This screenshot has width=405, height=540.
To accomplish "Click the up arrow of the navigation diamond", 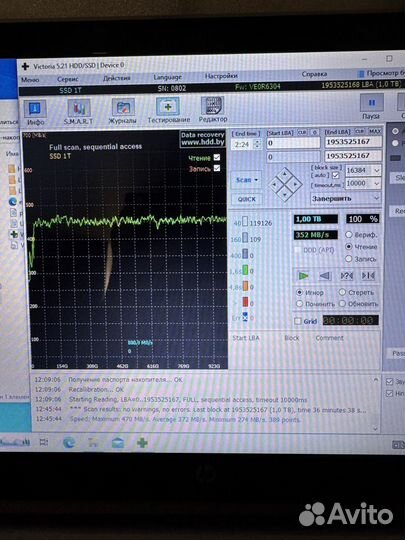I will pos(285,174).
